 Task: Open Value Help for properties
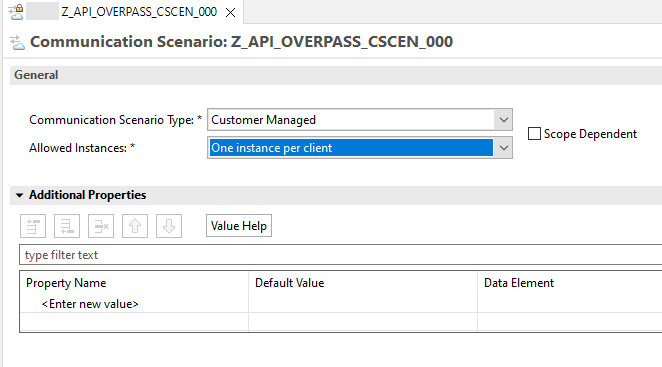click(239, 226)
